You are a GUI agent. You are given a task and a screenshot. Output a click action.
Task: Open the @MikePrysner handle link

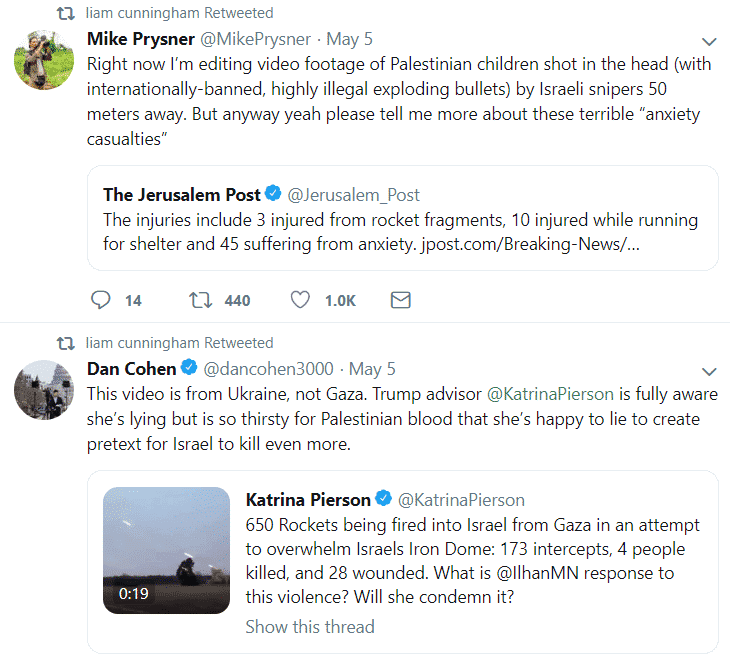coord(255,39)
